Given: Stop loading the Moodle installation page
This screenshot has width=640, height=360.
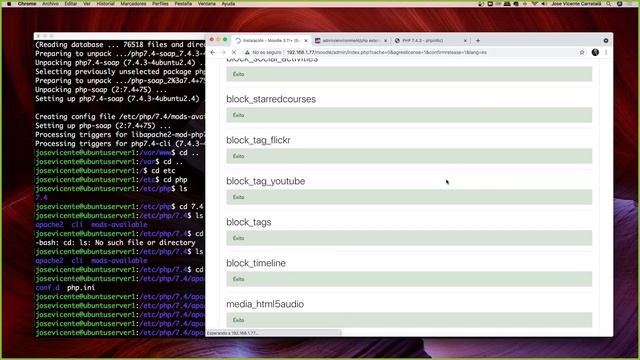Looking at the screenshot, I should [x=234, y=52].
